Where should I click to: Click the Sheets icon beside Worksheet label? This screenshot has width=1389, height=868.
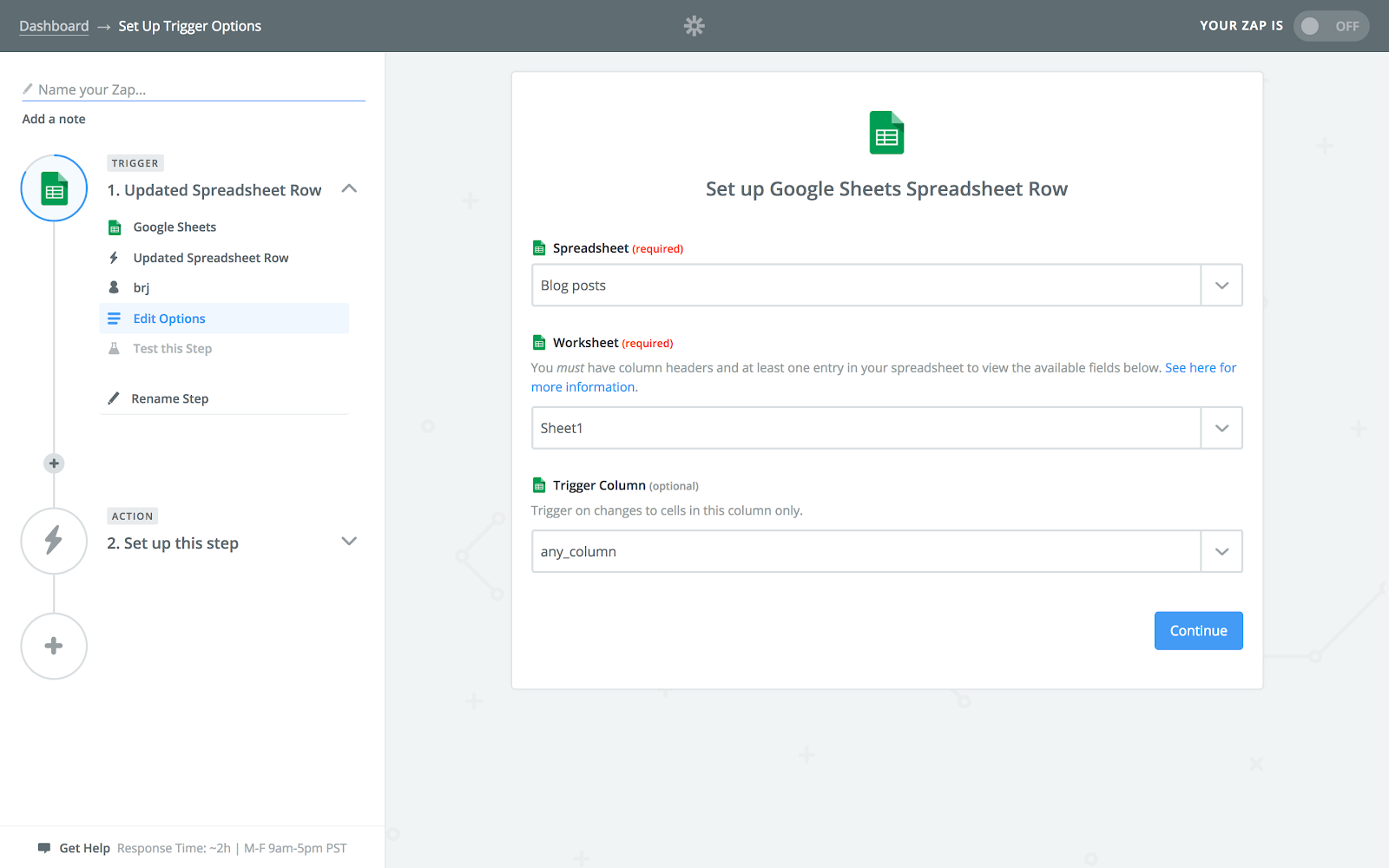click(x=539, y=343)
